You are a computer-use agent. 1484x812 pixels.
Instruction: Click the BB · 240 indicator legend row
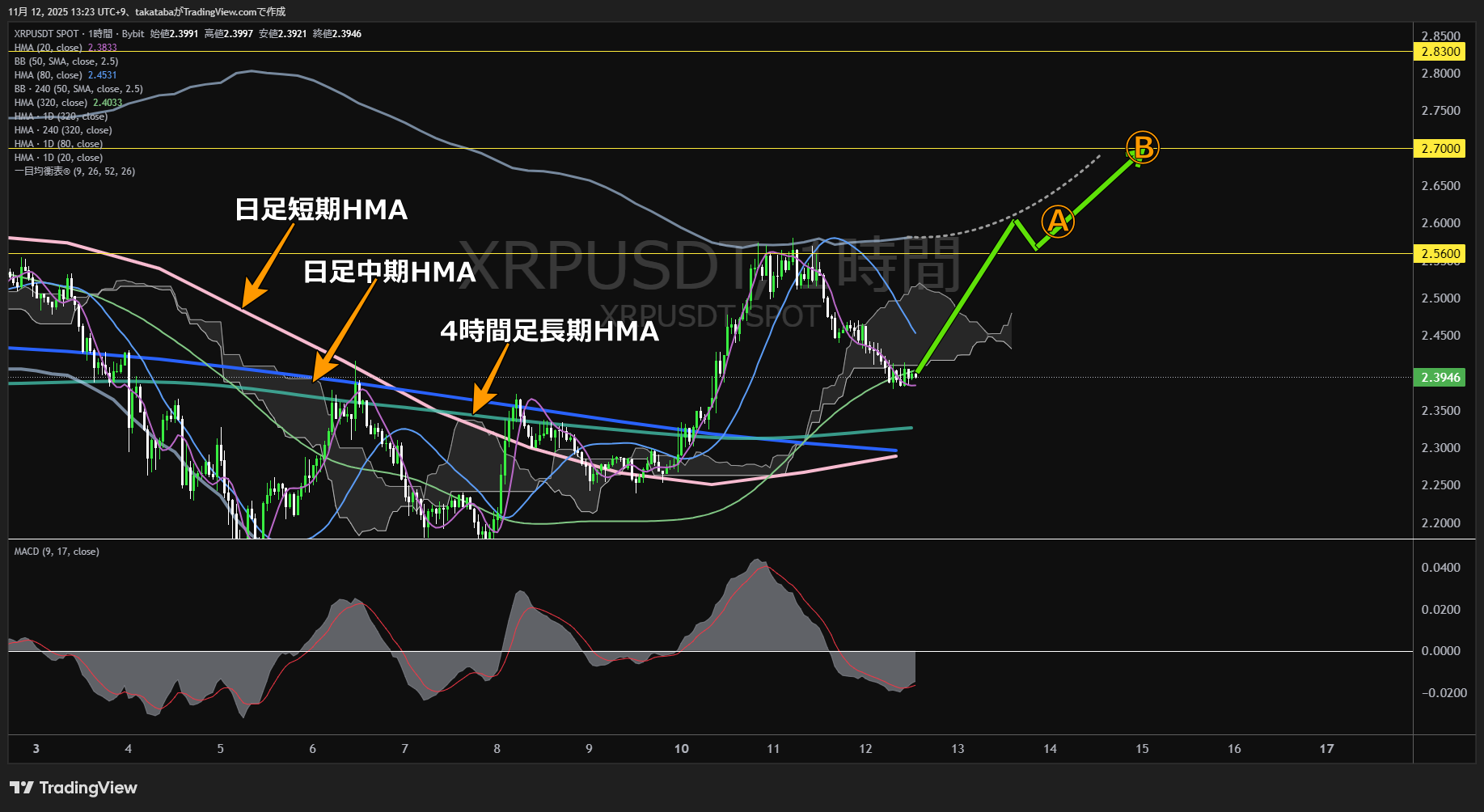78,89
